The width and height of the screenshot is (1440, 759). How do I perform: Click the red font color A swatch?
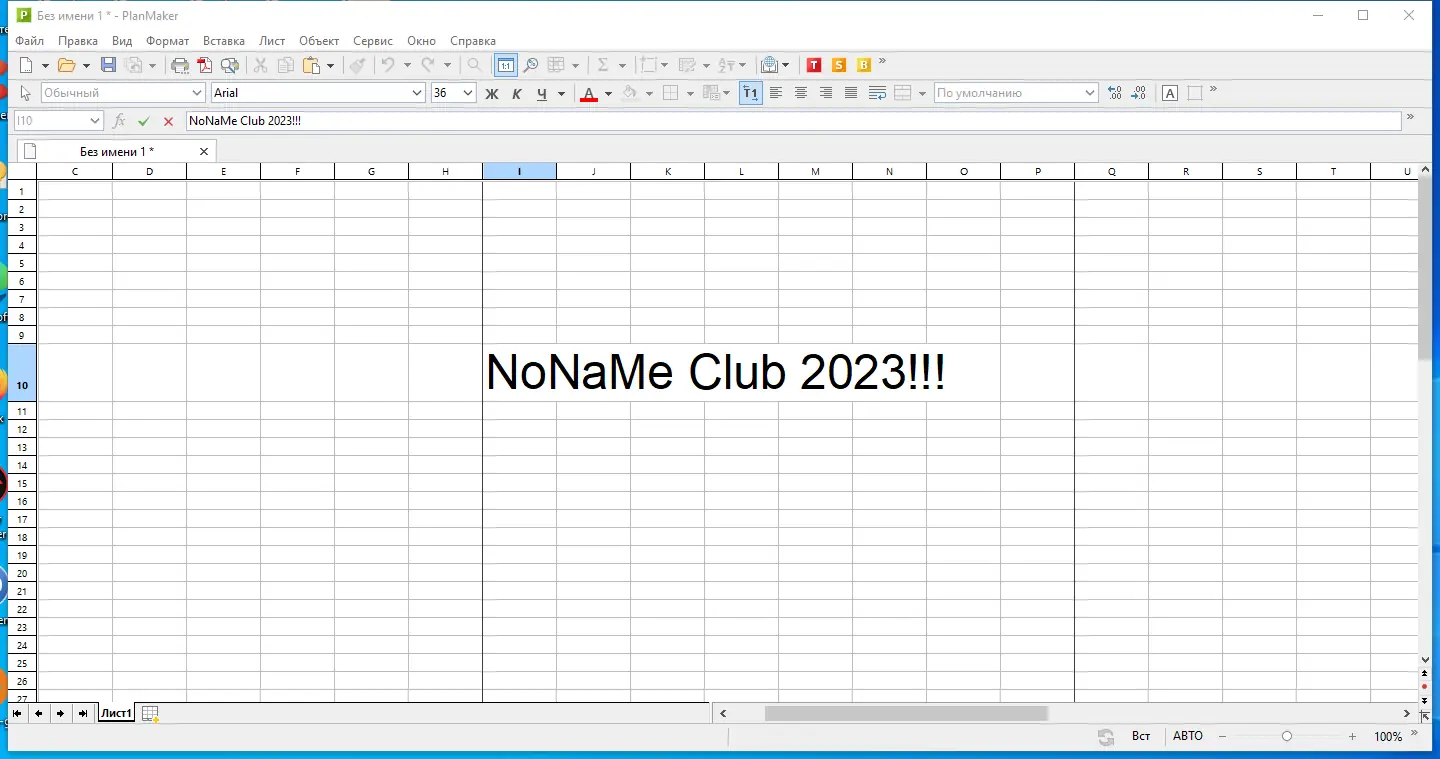[589, 93]
